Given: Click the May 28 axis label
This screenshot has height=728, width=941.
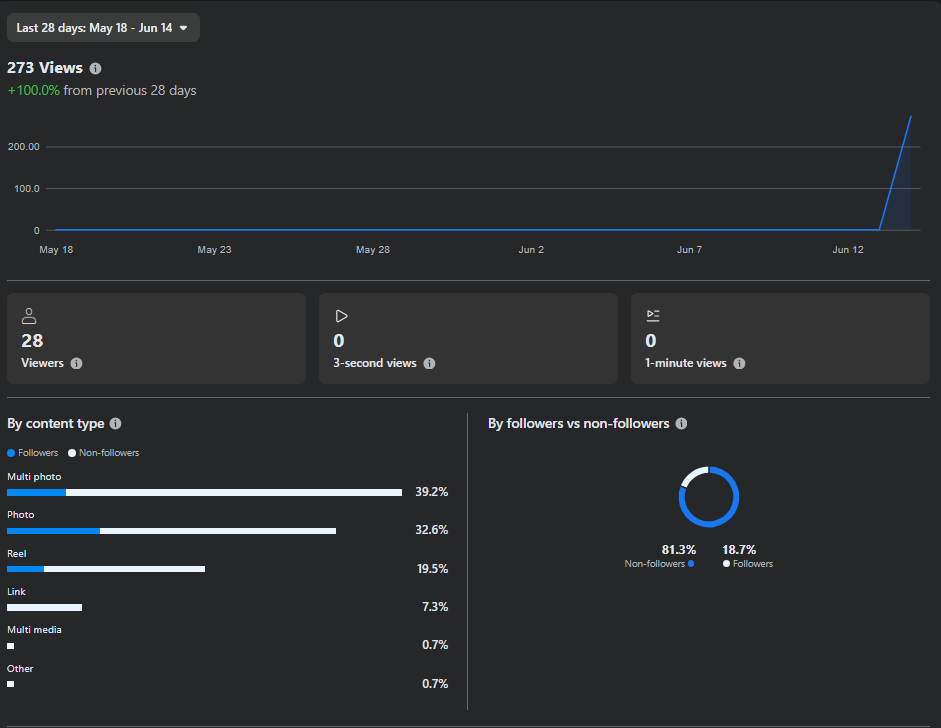Looking at the screenshot, I should point(373,250).
